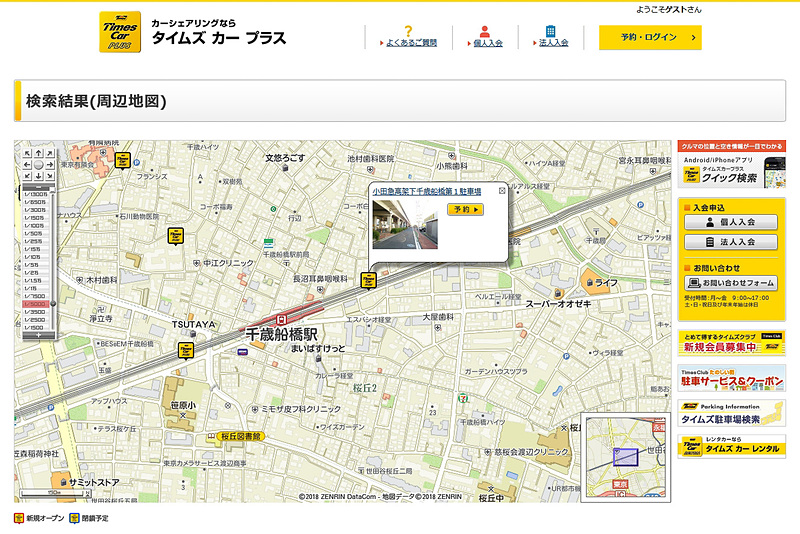Viewport: 800px width, 534px height.
Task: Click the 予約・ログイン button
Action: 650,37
